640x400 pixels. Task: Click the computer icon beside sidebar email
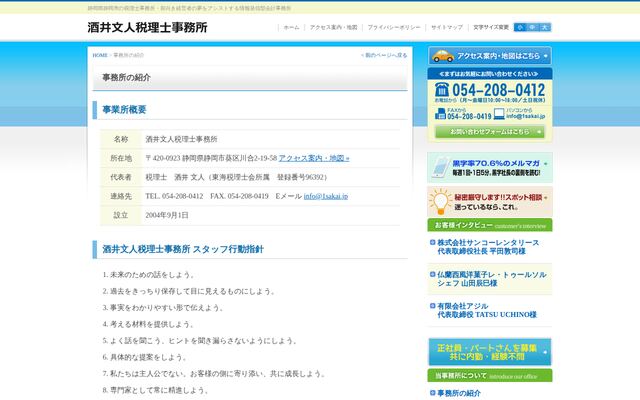pyautogui.click(x=499, y=113)
